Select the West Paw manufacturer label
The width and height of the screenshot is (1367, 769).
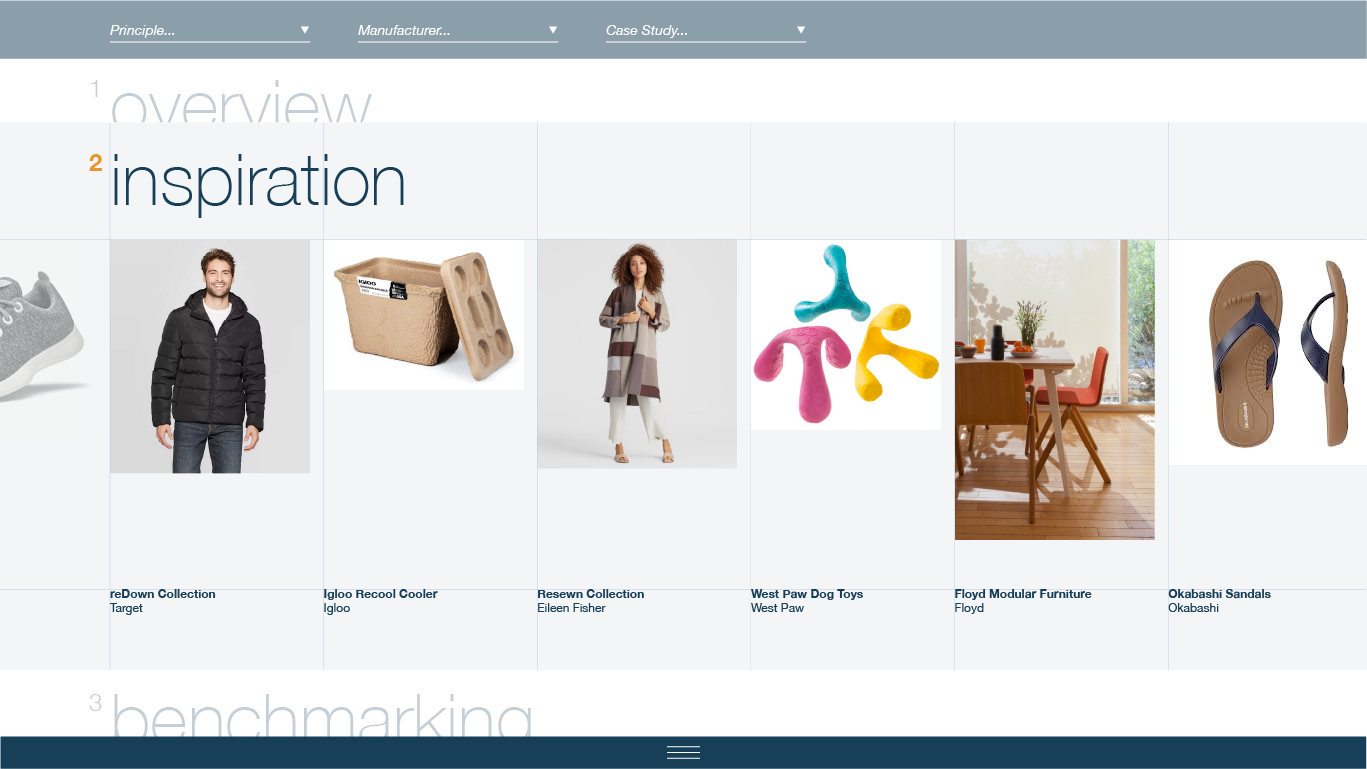coord(778,608)
